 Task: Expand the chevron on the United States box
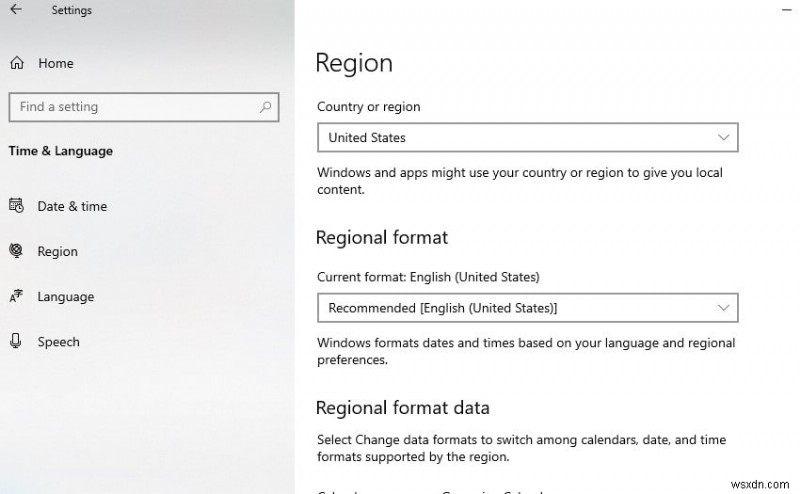[x=725, y=137]
